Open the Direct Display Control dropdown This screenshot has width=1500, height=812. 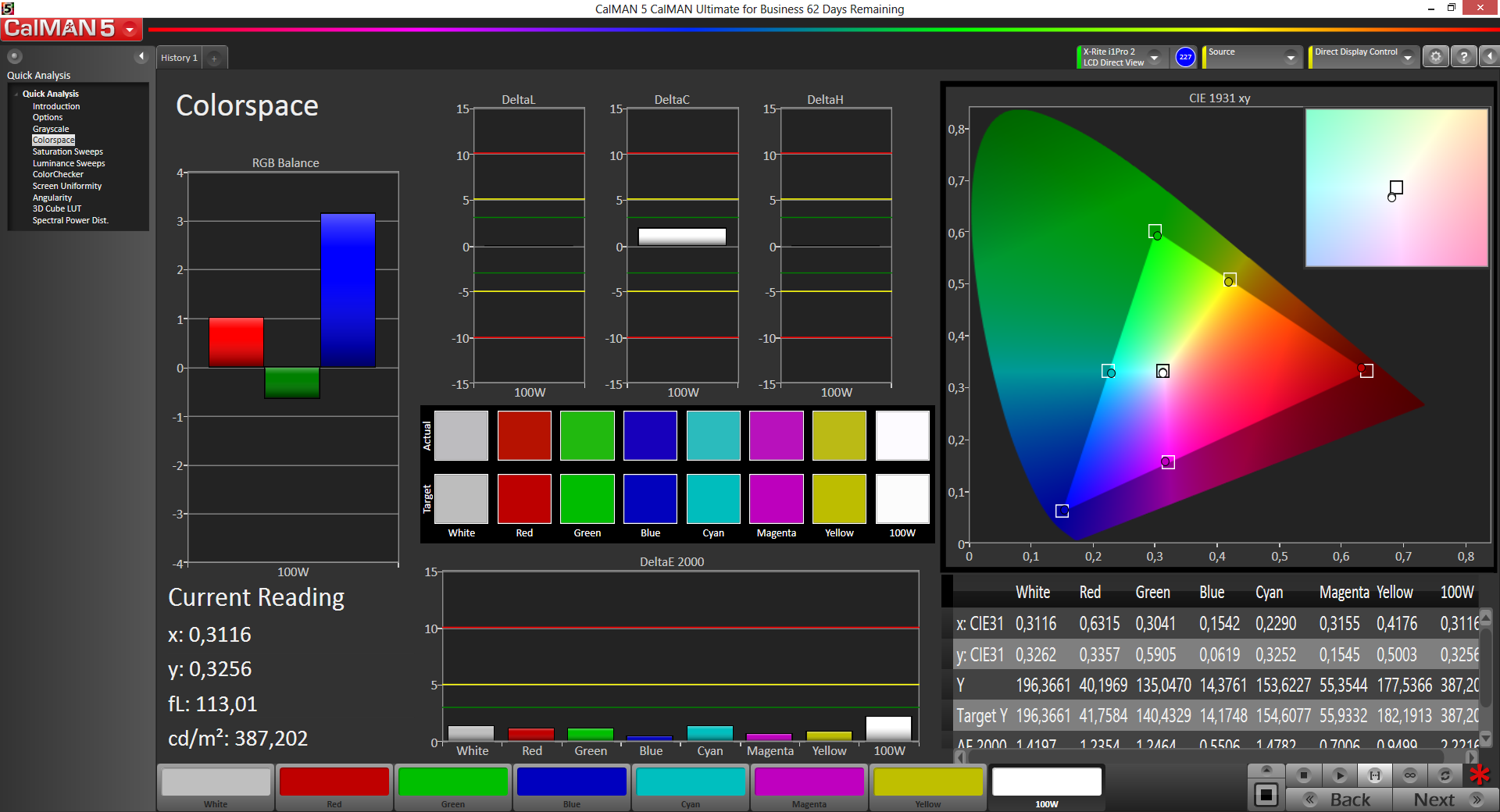click(1407, 57)
